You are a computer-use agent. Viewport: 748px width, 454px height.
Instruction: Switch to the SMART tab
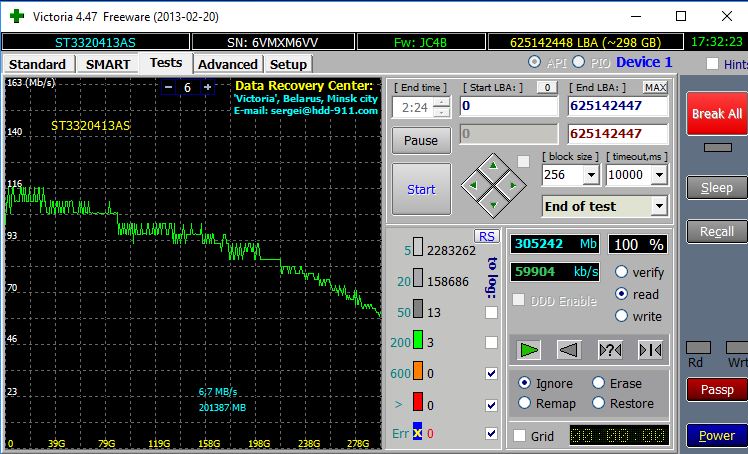tap(107, 64)
